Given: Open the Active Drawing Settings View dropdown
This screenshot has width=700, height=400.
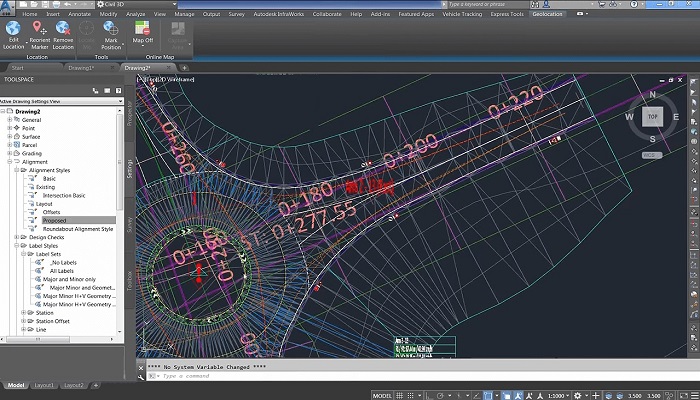Looking at the screenshot, I should click(x=120, y=101).
